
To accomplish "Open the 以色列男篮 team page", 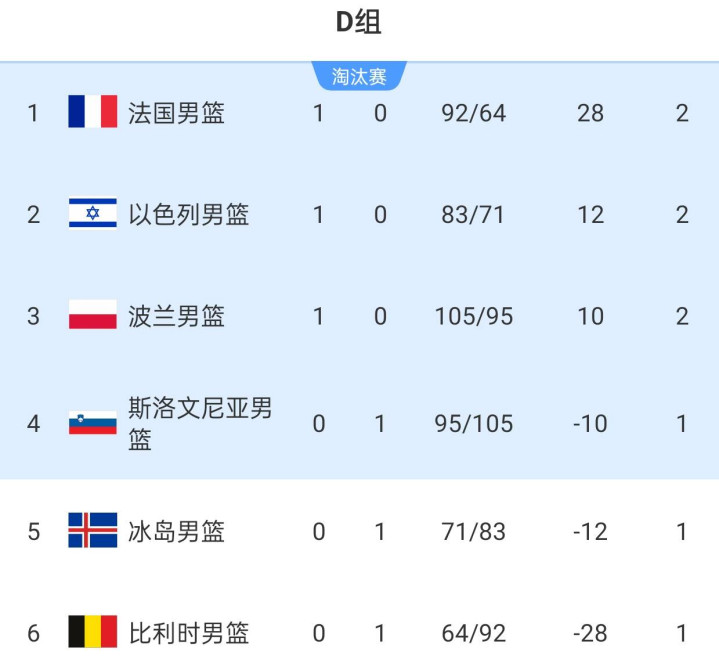I will click(x=188, y=214).
